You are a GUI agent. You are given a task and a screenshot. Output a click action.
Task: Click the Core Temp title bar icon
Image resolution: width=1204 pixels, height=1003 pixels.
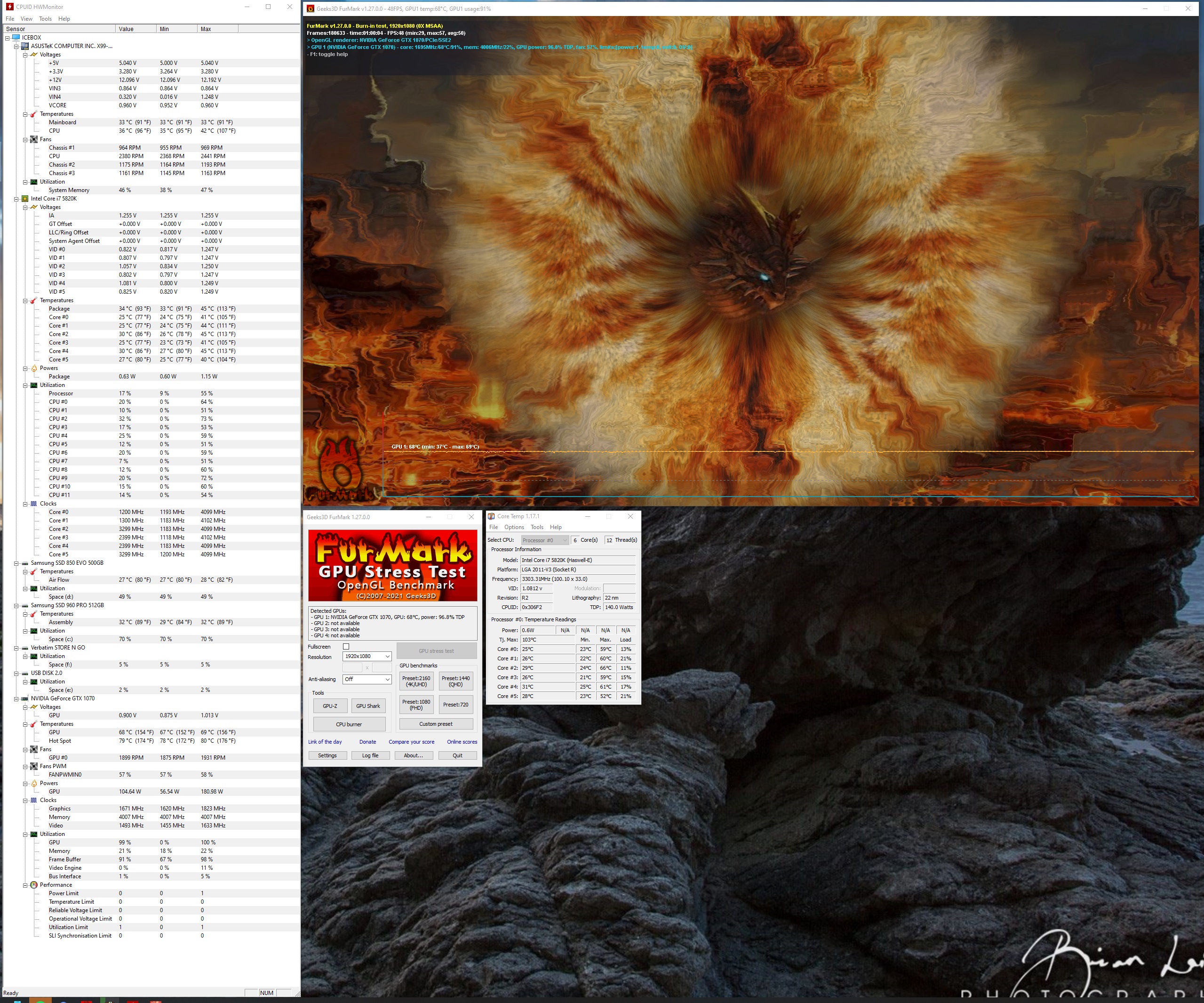[491, 516]
